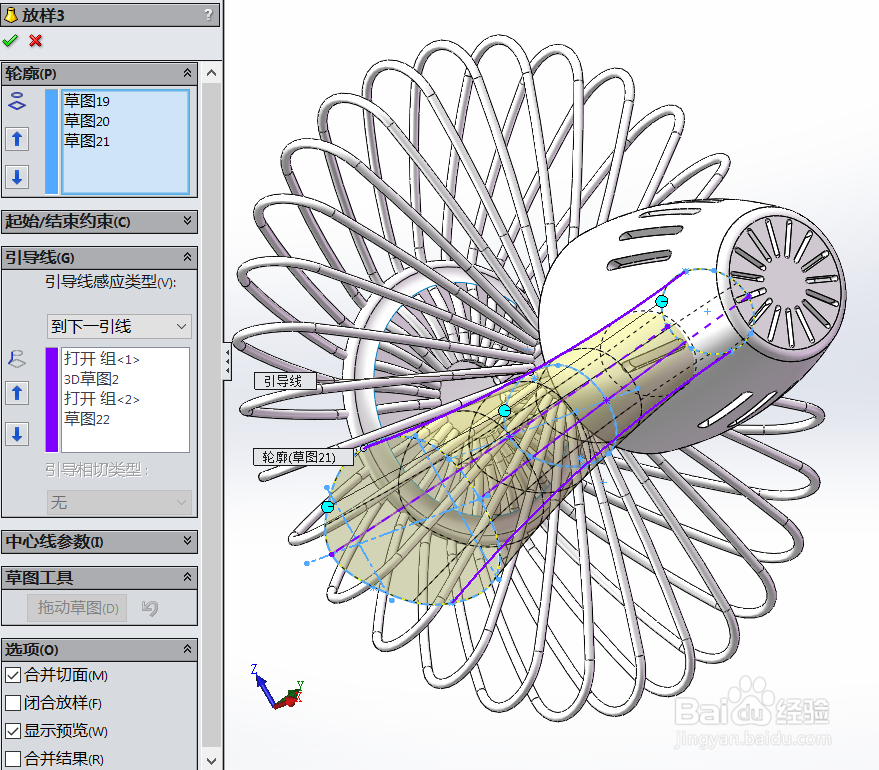Viewport: 879px width, 770px height.
Task: Click the 放样3 feature bell icon
Action: pos(11,15)
